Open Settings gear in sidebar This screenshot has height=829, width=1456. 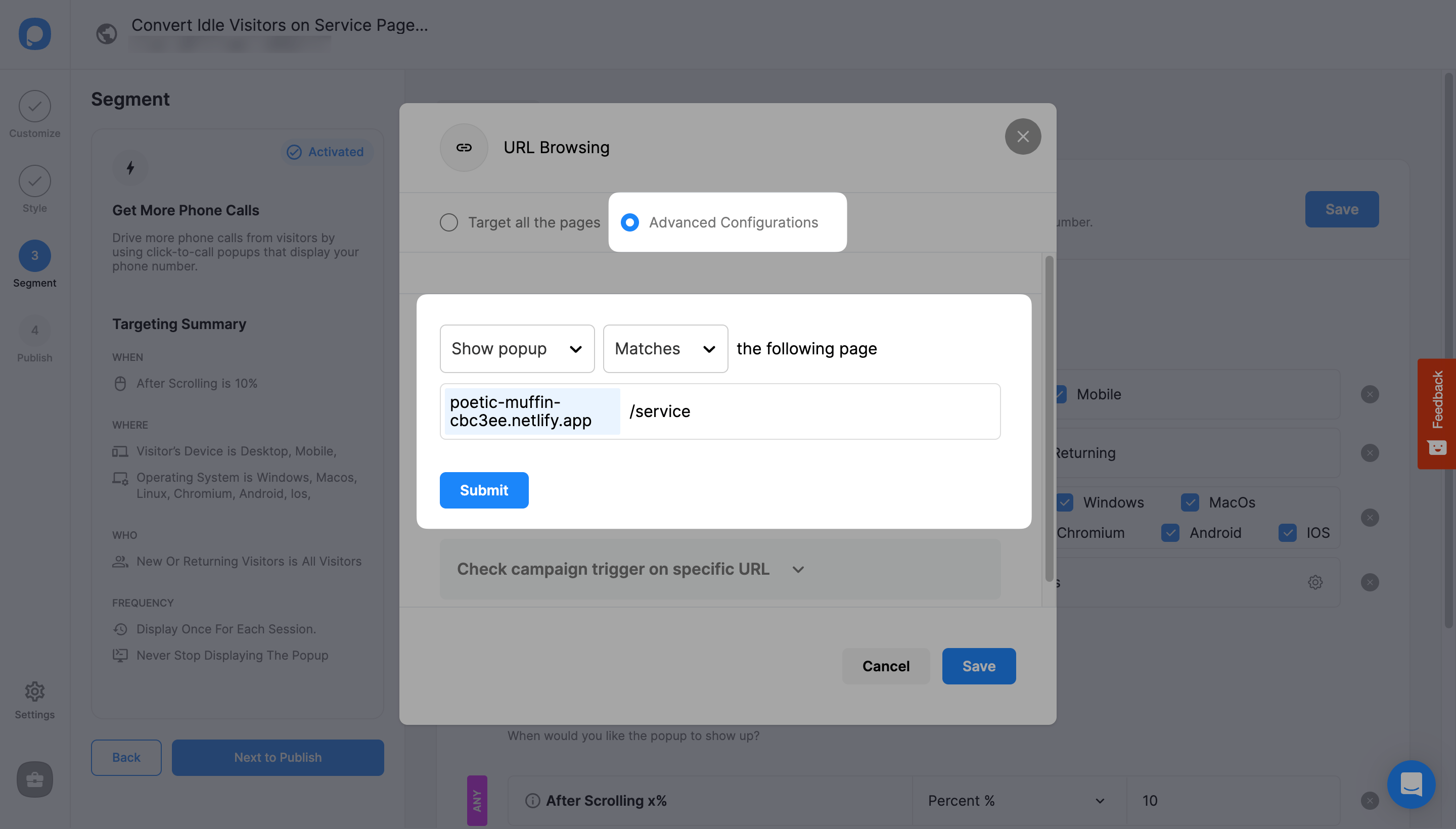(x=35, y=700)
